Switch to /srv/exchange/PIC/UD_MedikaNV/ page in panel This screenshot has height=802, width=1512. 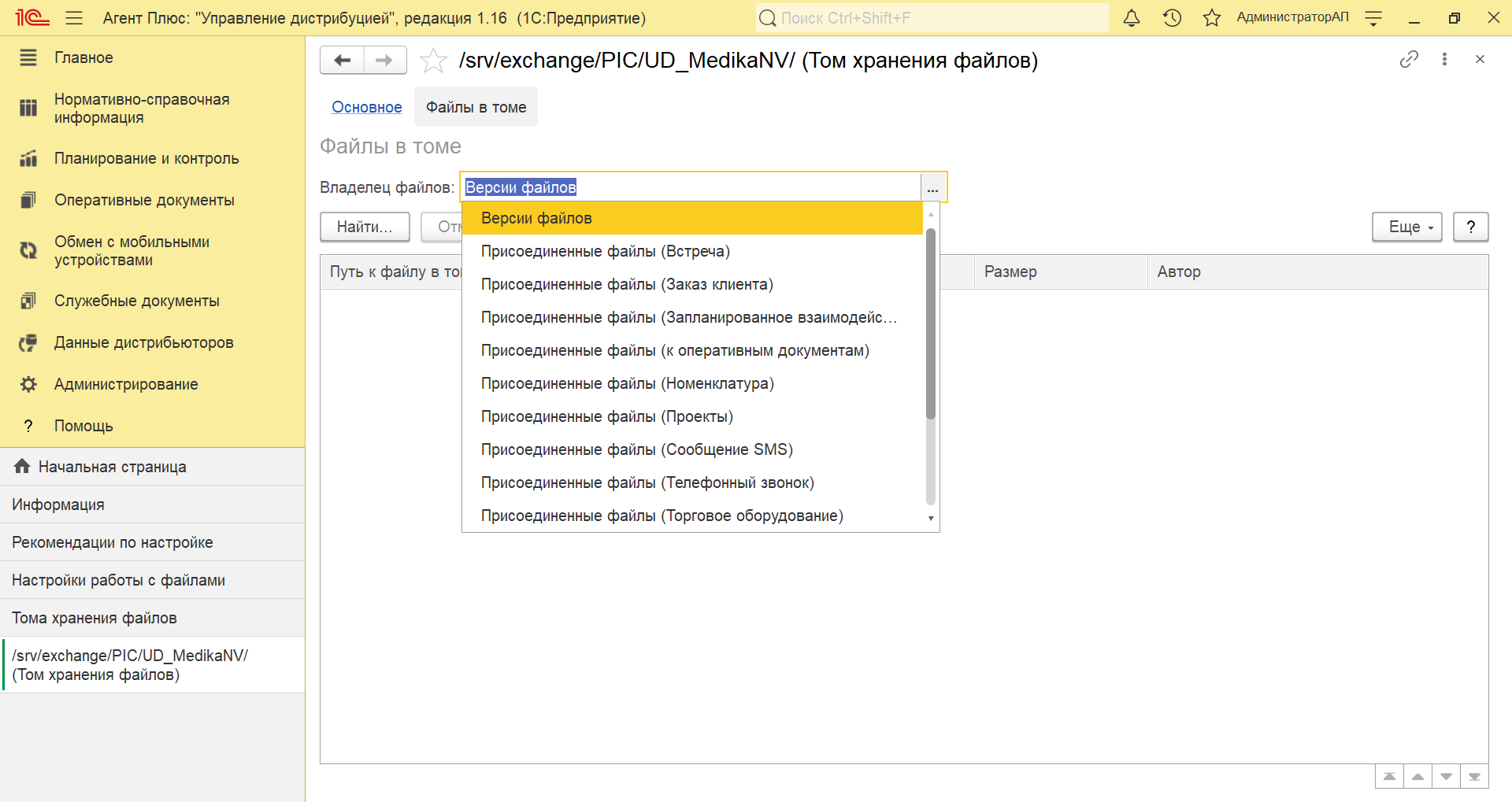click(x=152, y=665)
